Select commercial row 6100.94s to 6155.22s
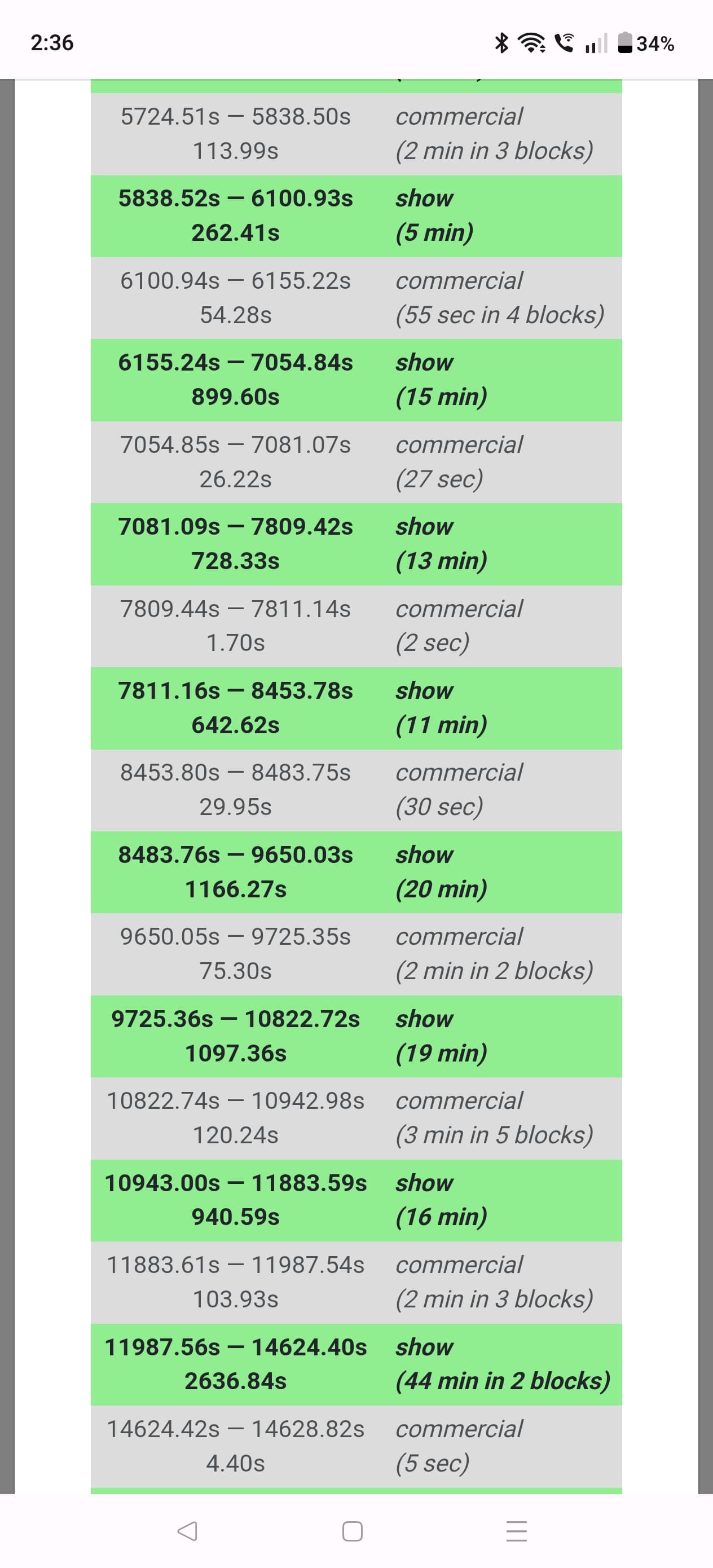Viewport: 713px width, 1568px height. pyautogui.click(x=356, y=298)
